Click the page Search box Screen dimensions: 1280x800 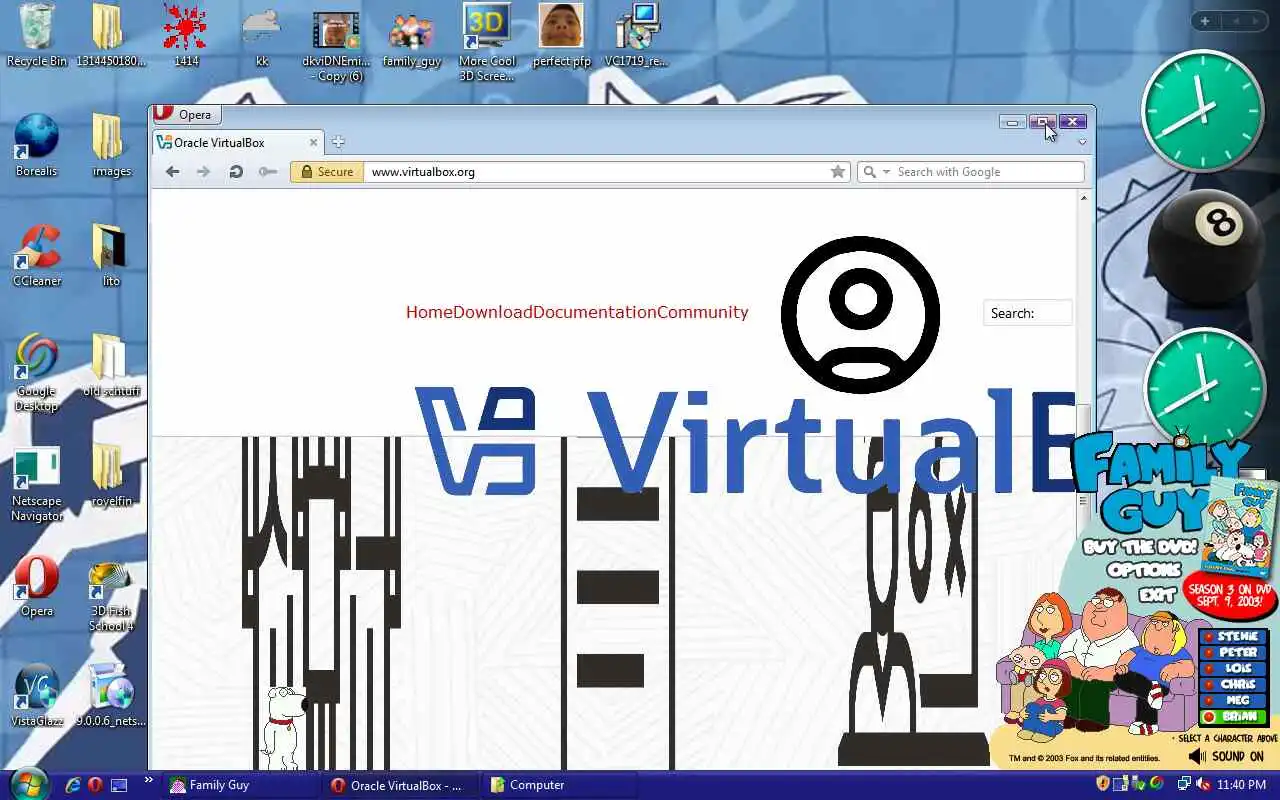pyautogui.click(x=1028, y=313)
